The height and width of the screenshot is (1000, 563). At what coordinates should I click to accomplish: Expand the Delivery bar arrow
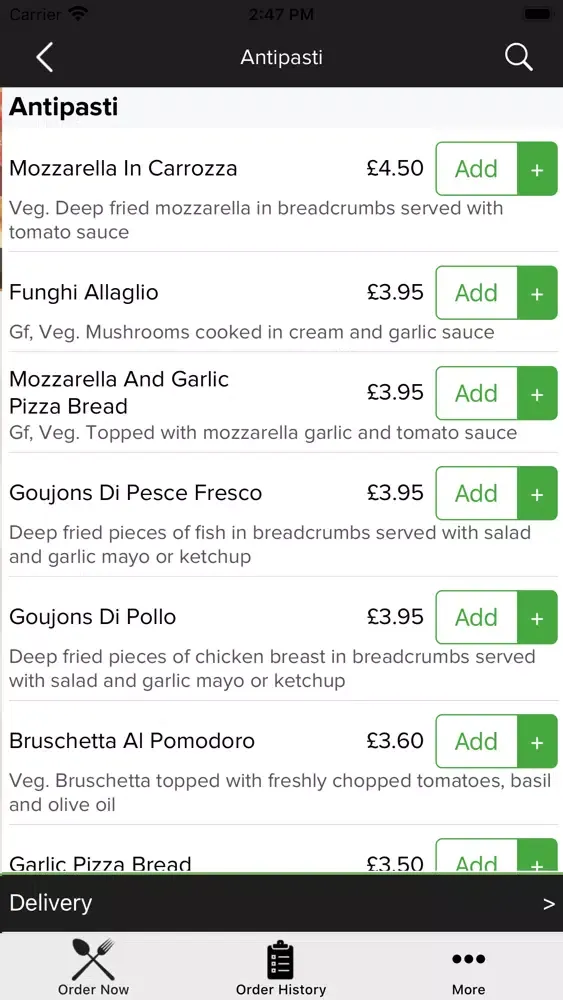[548, 904]
